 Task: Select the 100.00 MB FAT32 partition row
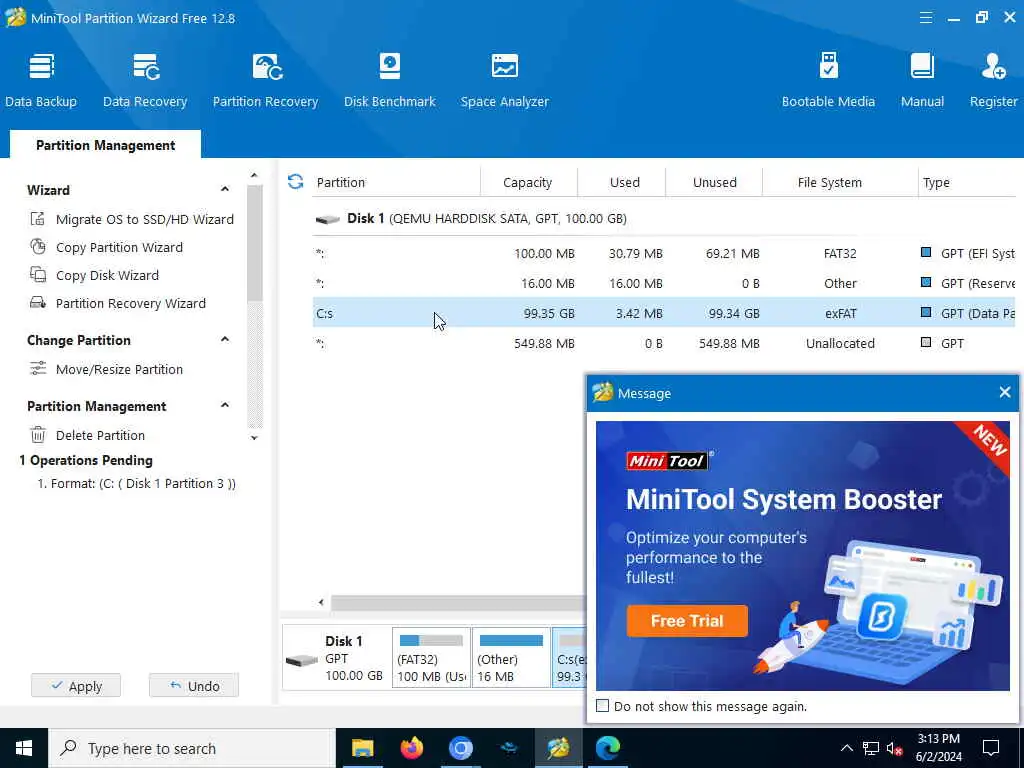click(x=665, y=253)
